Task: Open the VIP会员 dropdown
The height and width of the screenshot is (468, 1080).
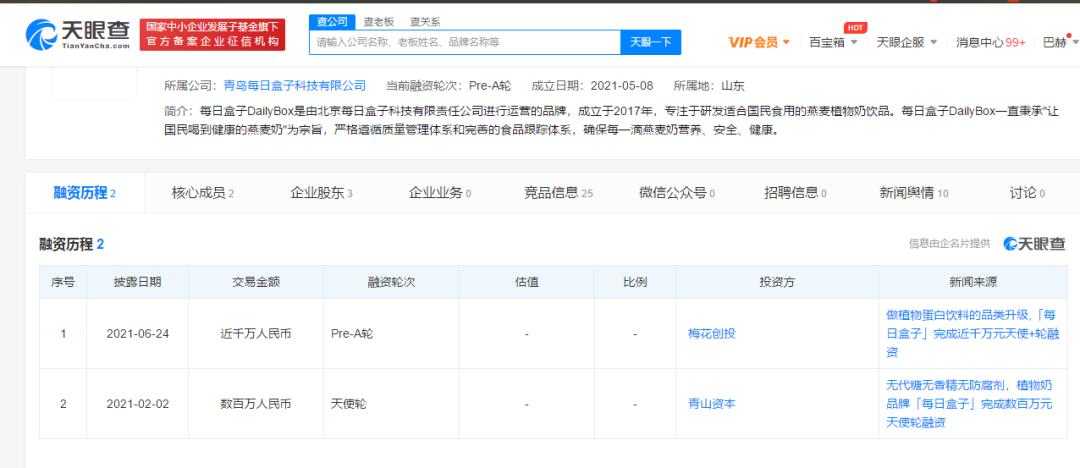Action: tap(759, 42)
